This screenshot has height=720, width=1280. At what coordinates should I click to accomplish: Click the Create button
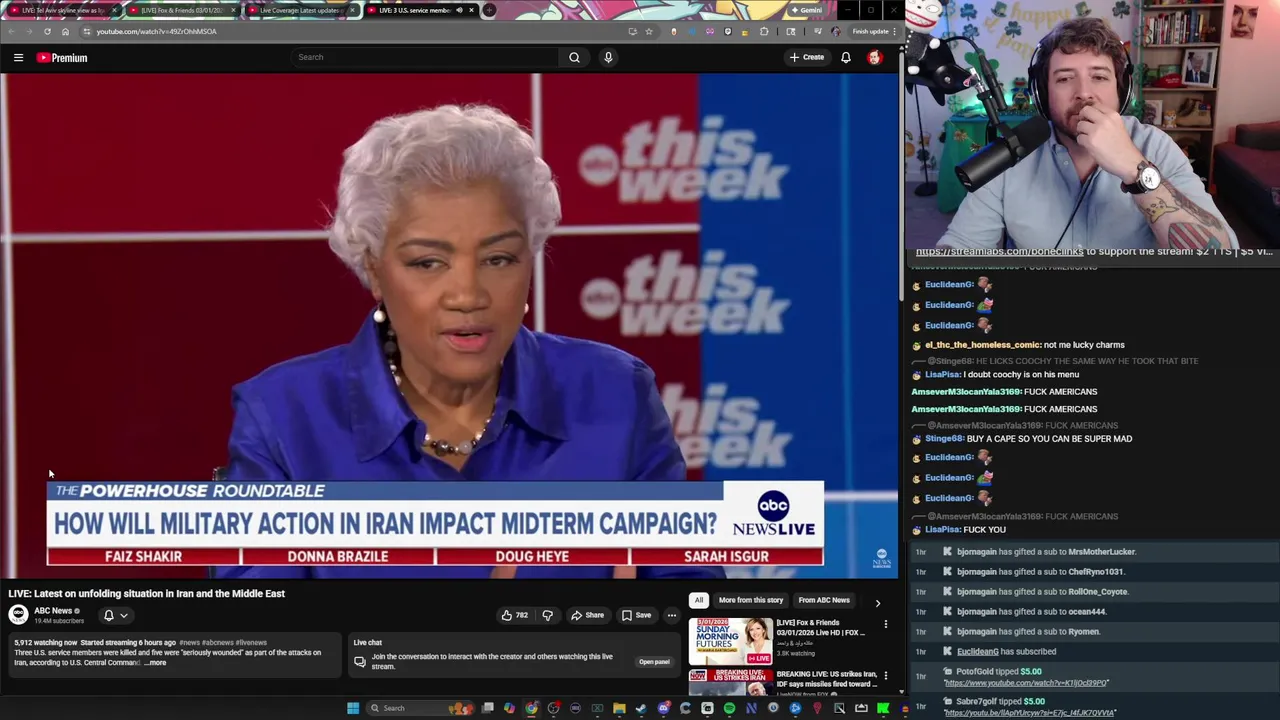[x=806, y=57]
